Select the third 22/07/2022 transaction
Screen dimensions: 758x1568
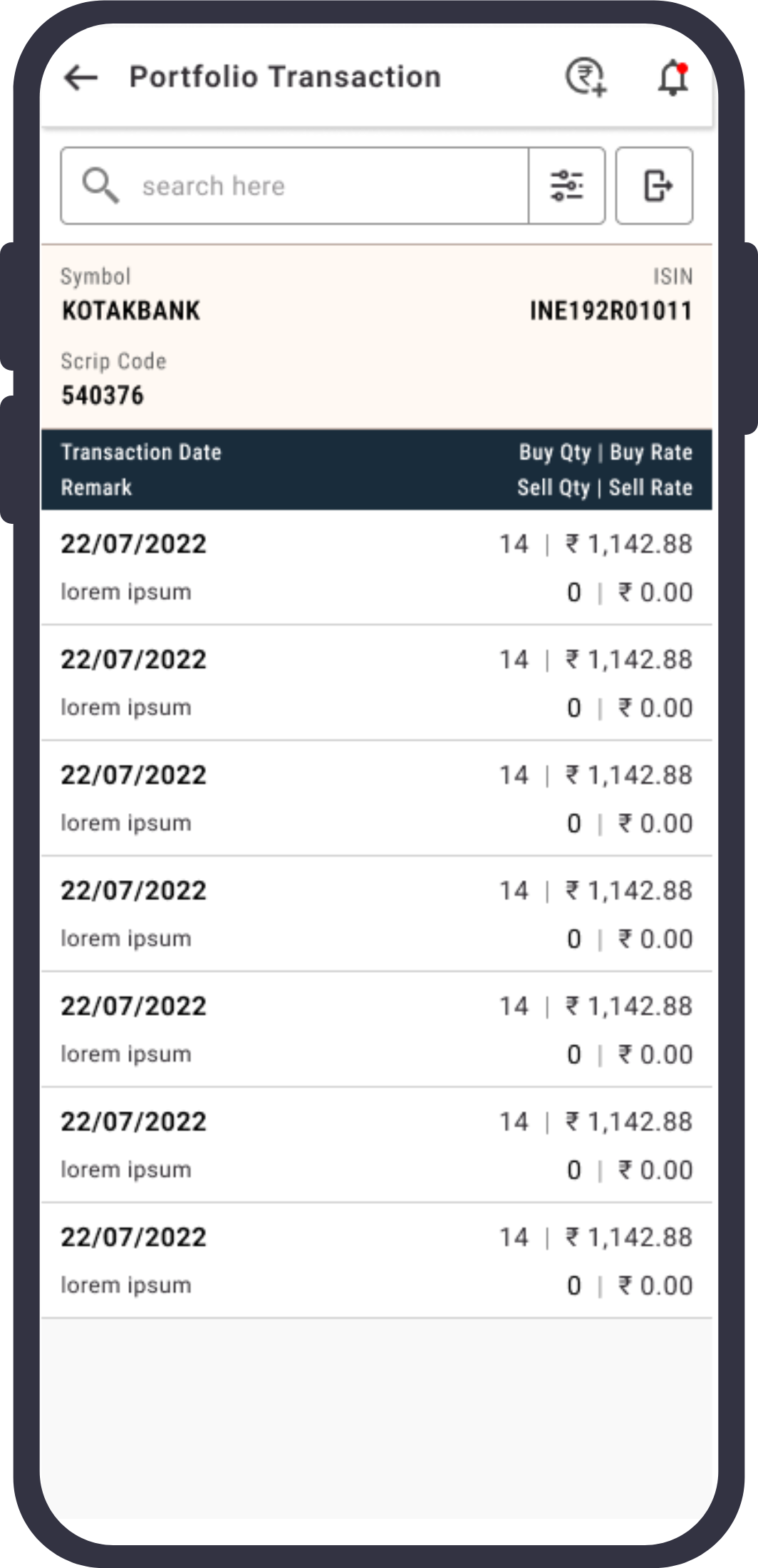click(377, 799)
